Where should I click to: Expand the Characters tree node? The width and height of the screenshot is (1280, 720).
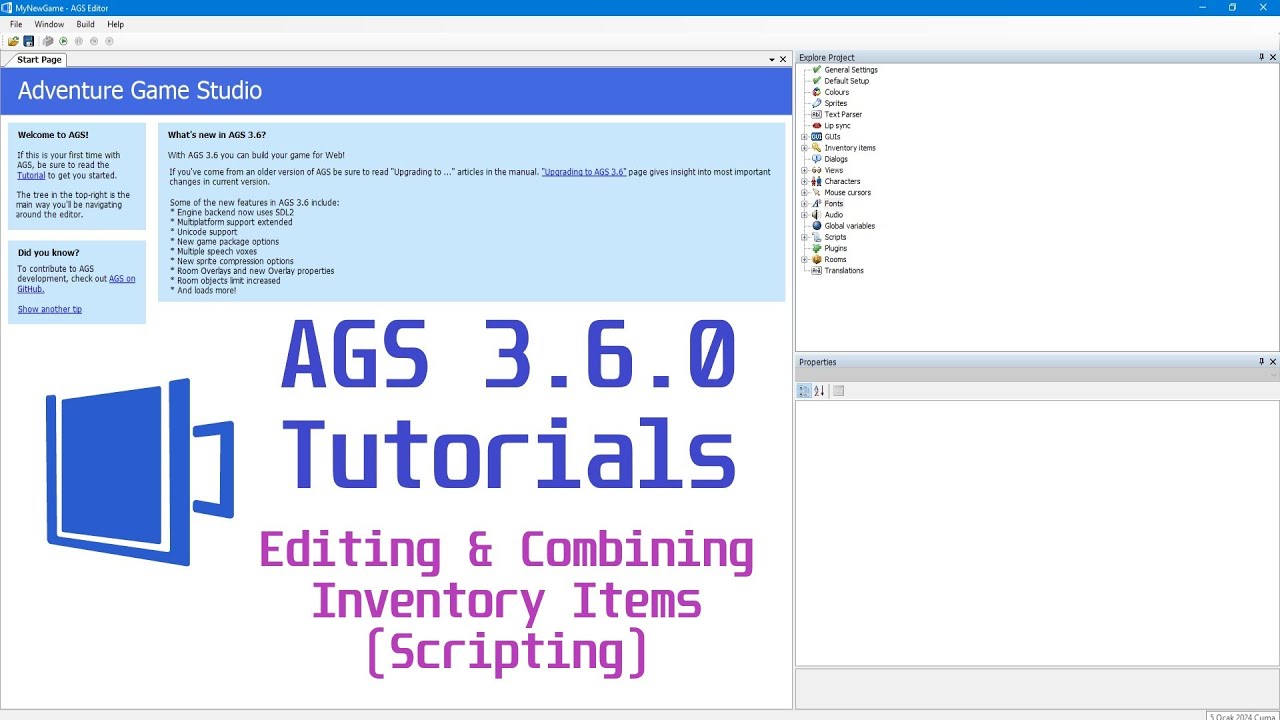coord(804,181)
